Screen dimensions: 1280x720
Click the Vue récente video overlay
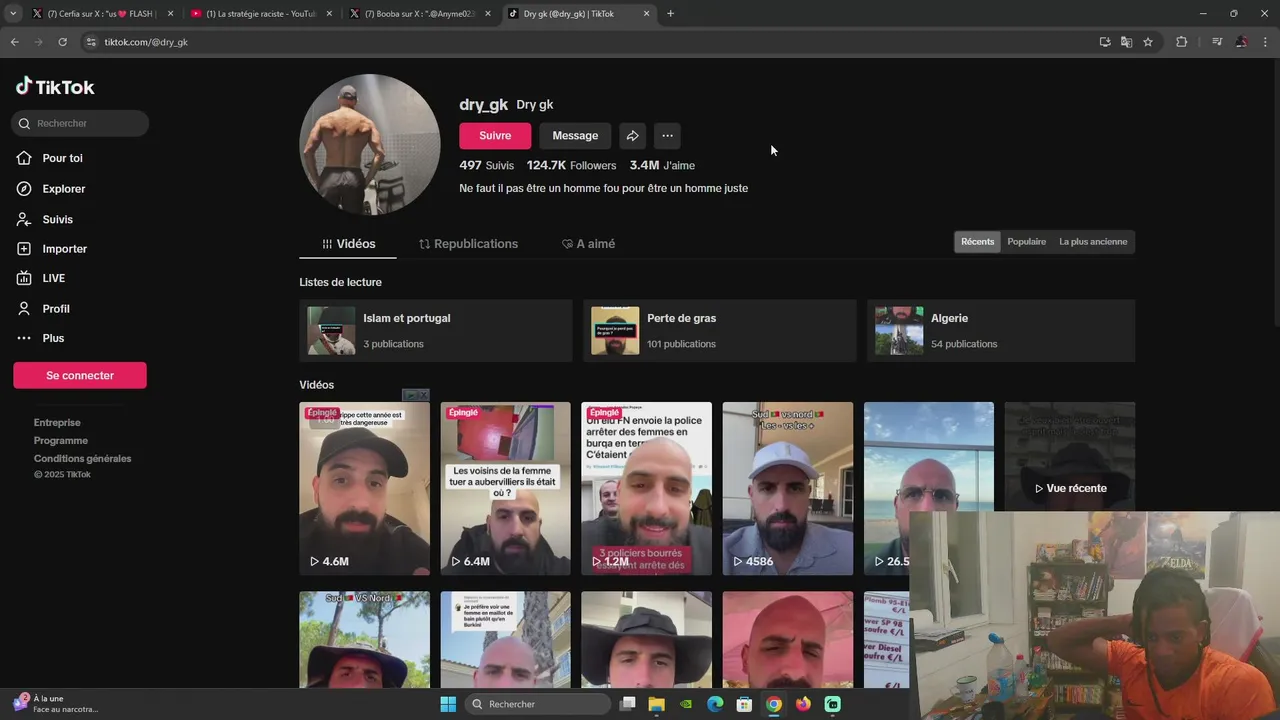1070,488
